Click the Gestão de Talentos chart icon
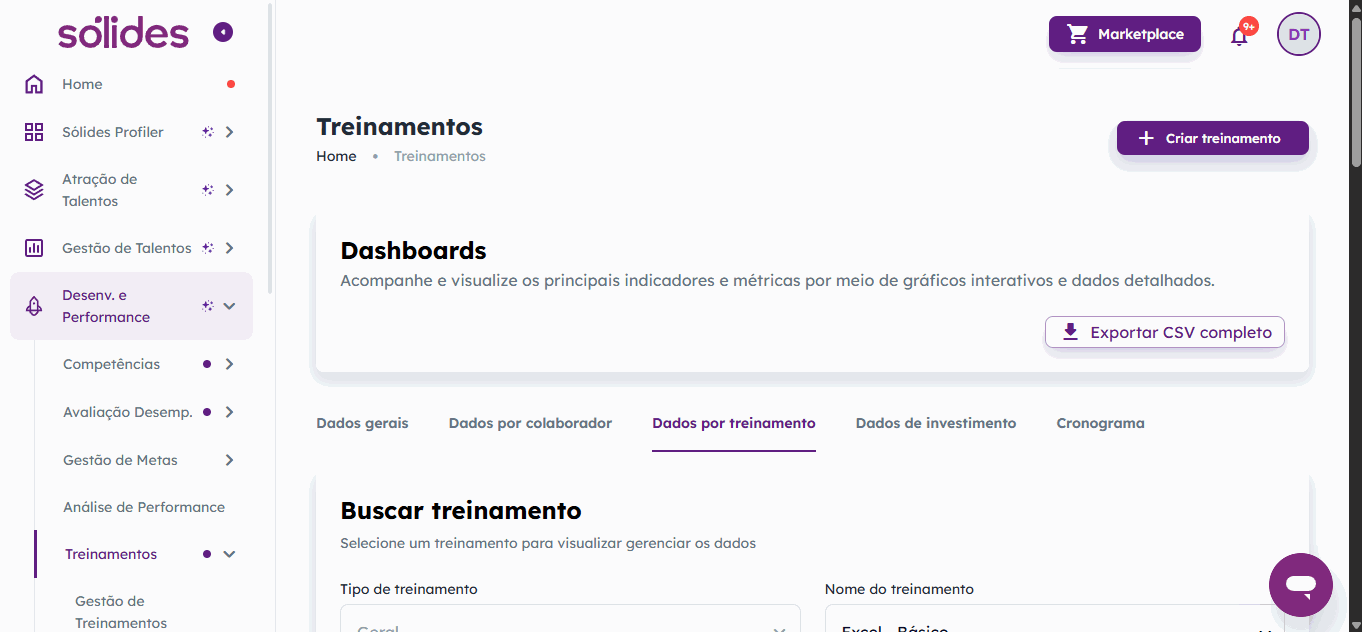The image size is (1362, 632). pyautogui.click(x=34, y=248)
